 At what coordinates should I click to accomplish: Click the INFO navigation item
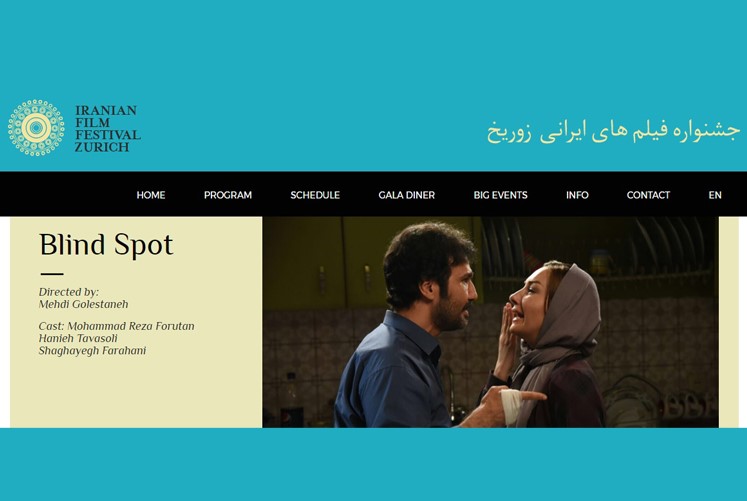point(577,195)
